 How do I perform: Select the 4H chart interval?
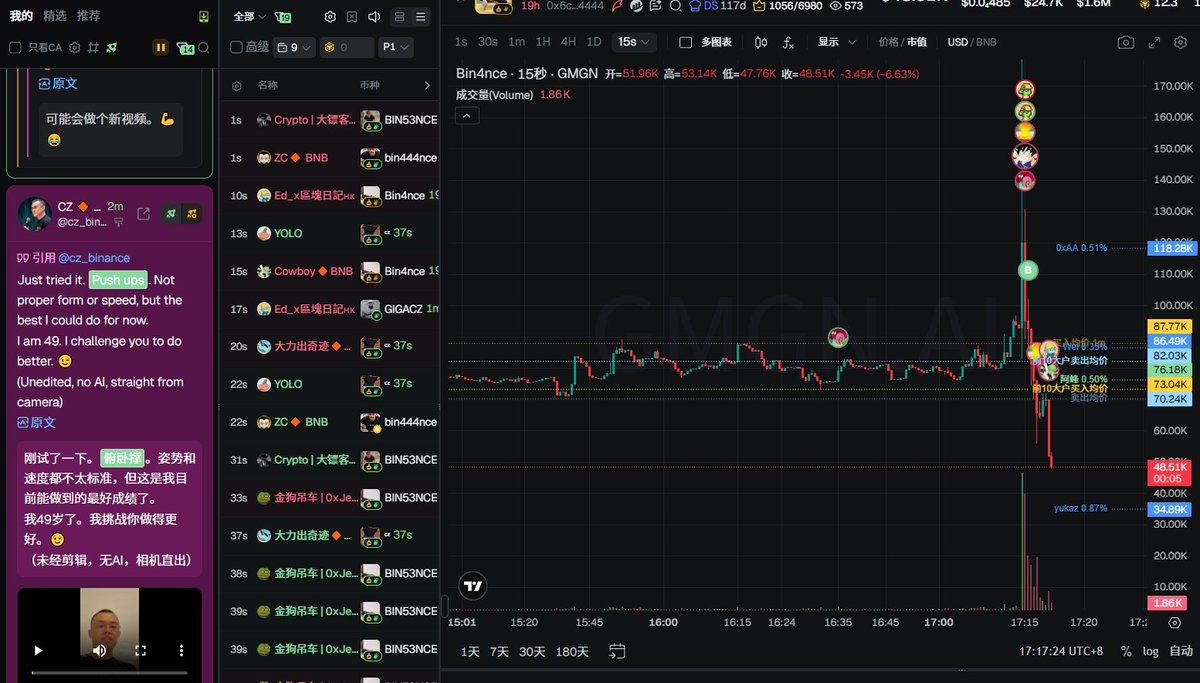pyautogui.click(x=568, y=42)
